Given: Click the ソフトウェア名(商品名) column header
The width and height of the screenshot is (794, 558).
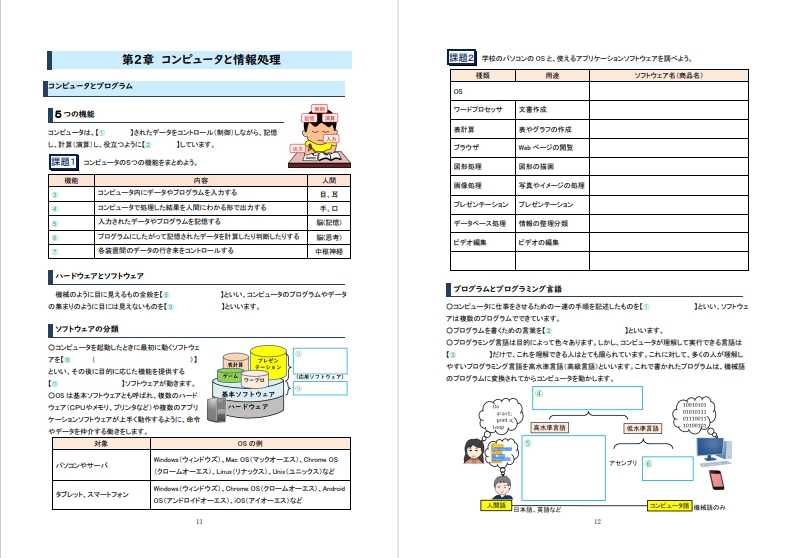Looking at the screenshot, I should coord(669,75).
